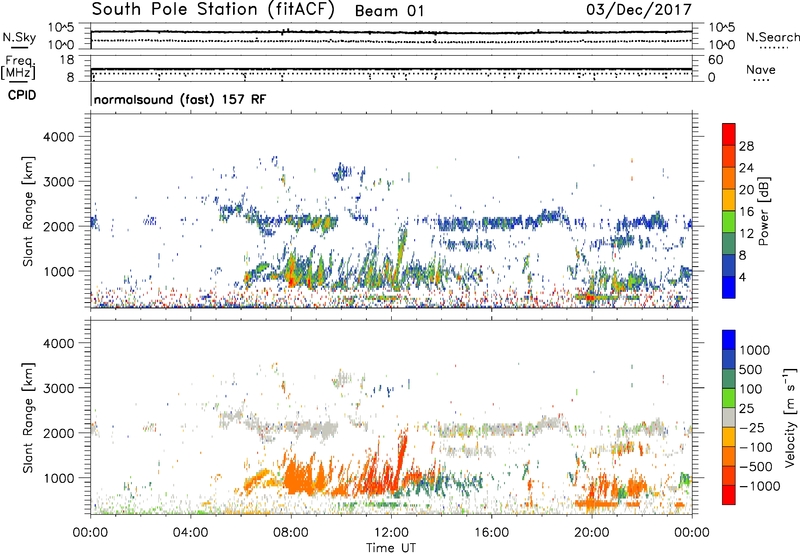This screenshot has height=554, width=800.
Task: Click the South Pole Station (fitACF) title
Action: [213, 10]
